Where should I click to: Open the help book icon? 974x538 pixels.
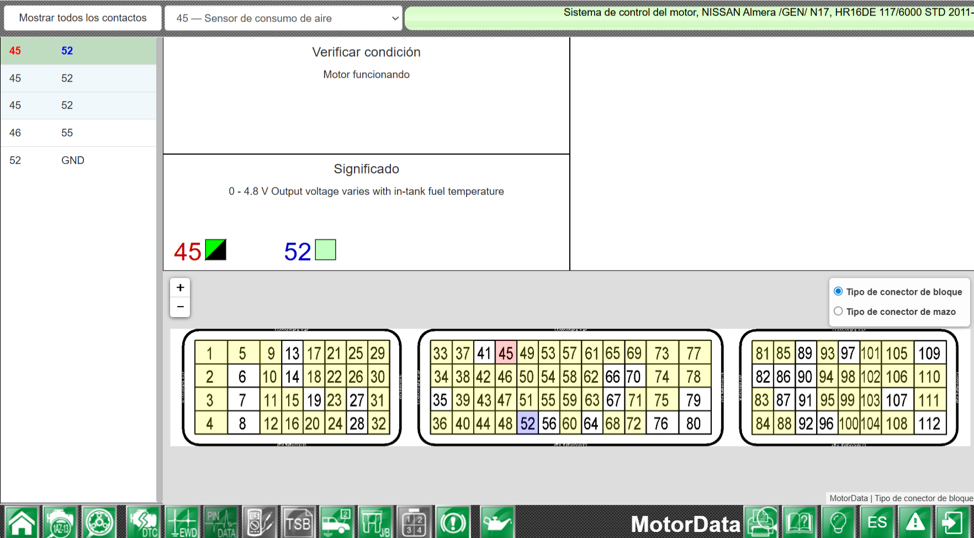point(799,522)
